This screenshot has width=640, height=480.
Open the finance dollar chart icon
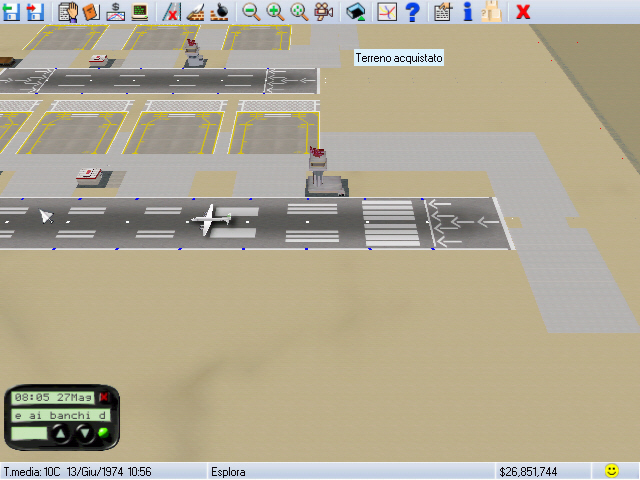click(x=116, y=11)
